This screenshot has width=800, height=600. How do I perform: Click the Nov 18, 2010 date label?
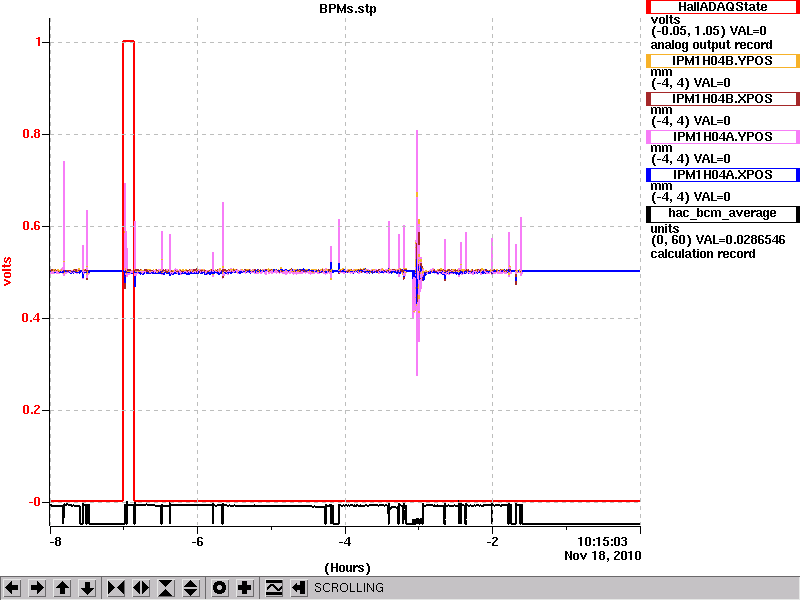[603, 556]
